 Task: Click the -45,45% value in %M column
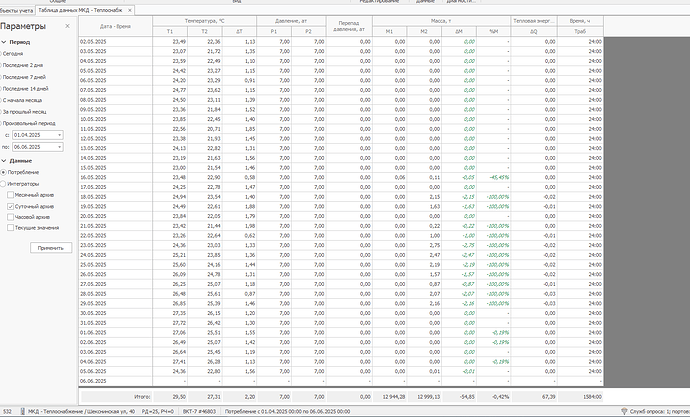pos(499,177)
